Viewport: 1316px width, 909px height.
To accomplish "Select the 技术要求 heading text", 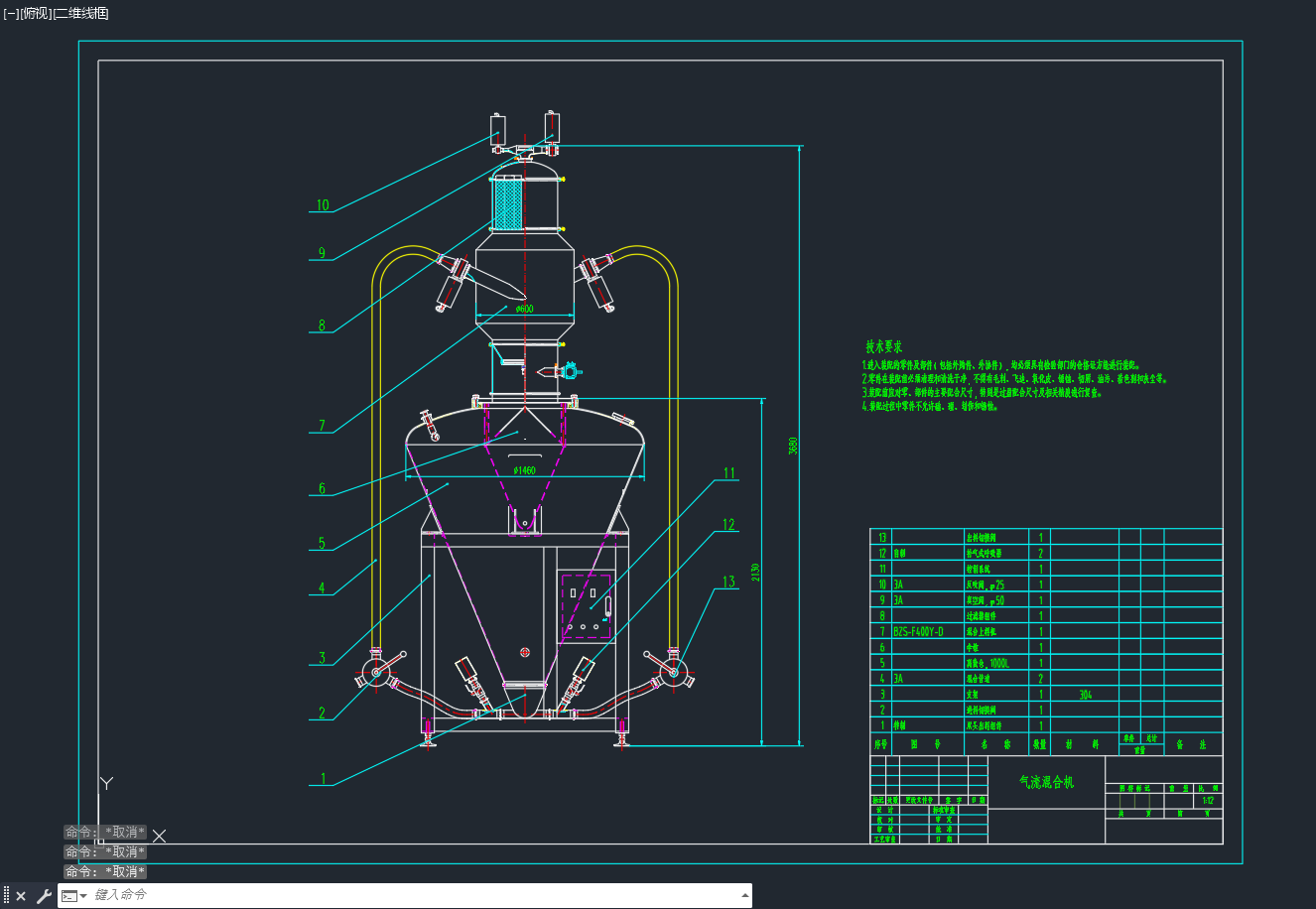I will click(884, 347).
